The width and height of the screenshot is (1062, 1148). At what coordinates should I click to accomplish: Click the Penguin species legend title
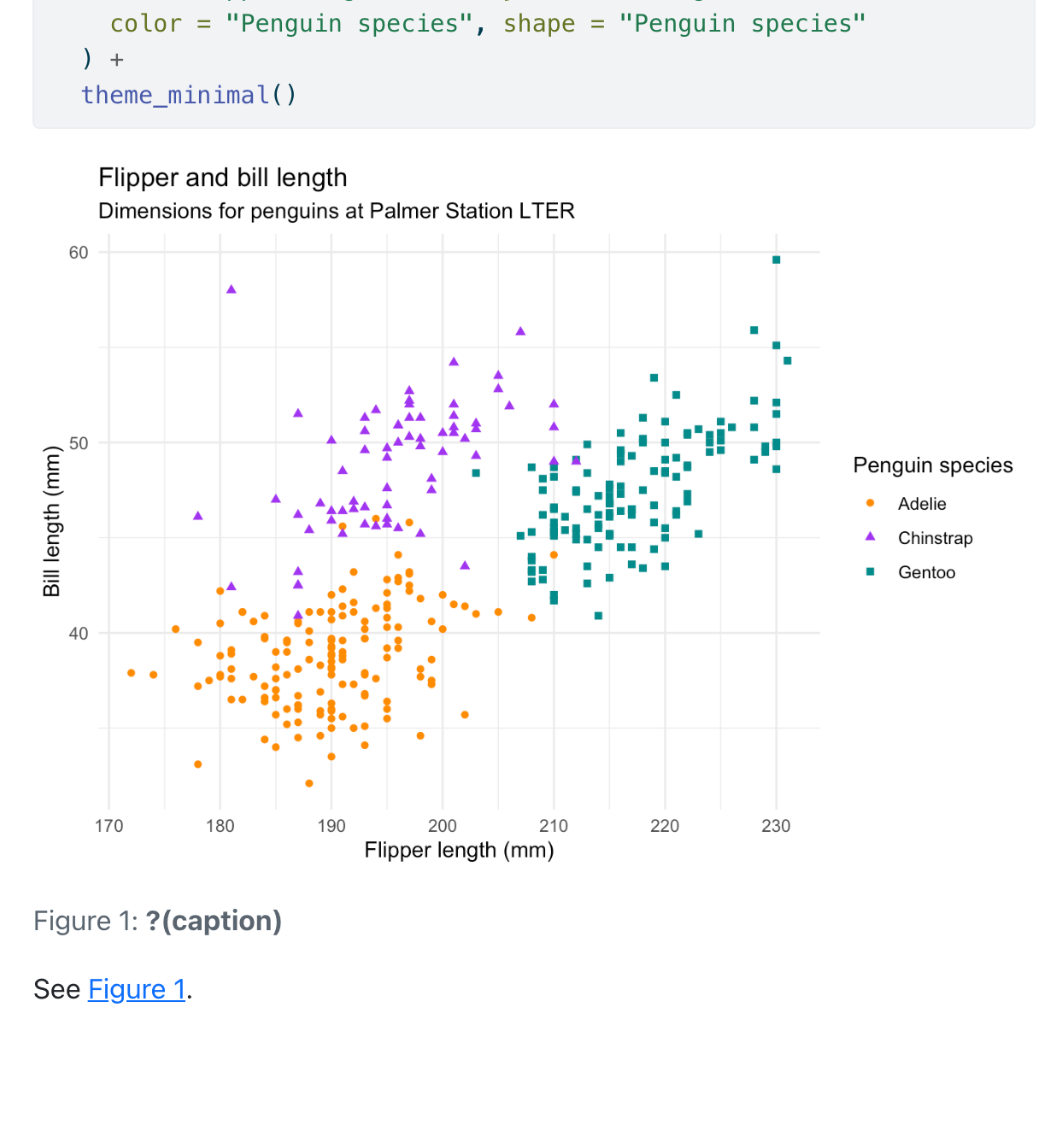[932, 466]
